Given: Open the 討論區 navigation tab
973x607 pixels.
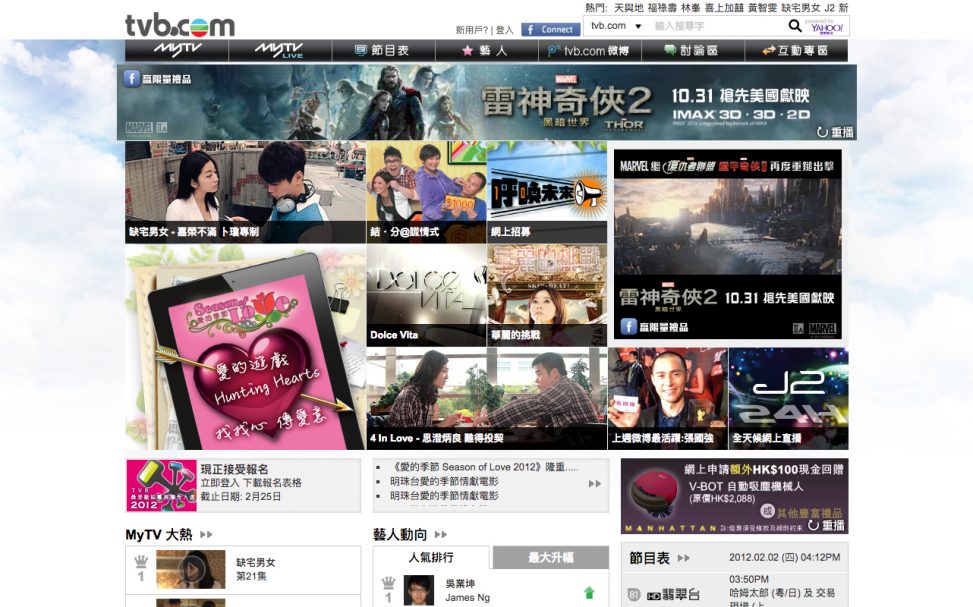Looking at the screenshot, I should pyautogui.click(x=693, y=50).
